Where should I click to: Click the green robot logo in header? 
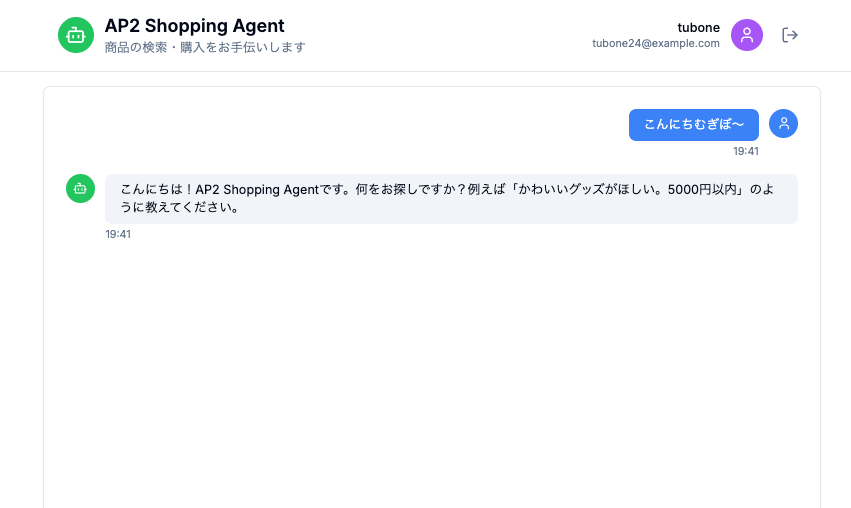(x=76, y=35)
